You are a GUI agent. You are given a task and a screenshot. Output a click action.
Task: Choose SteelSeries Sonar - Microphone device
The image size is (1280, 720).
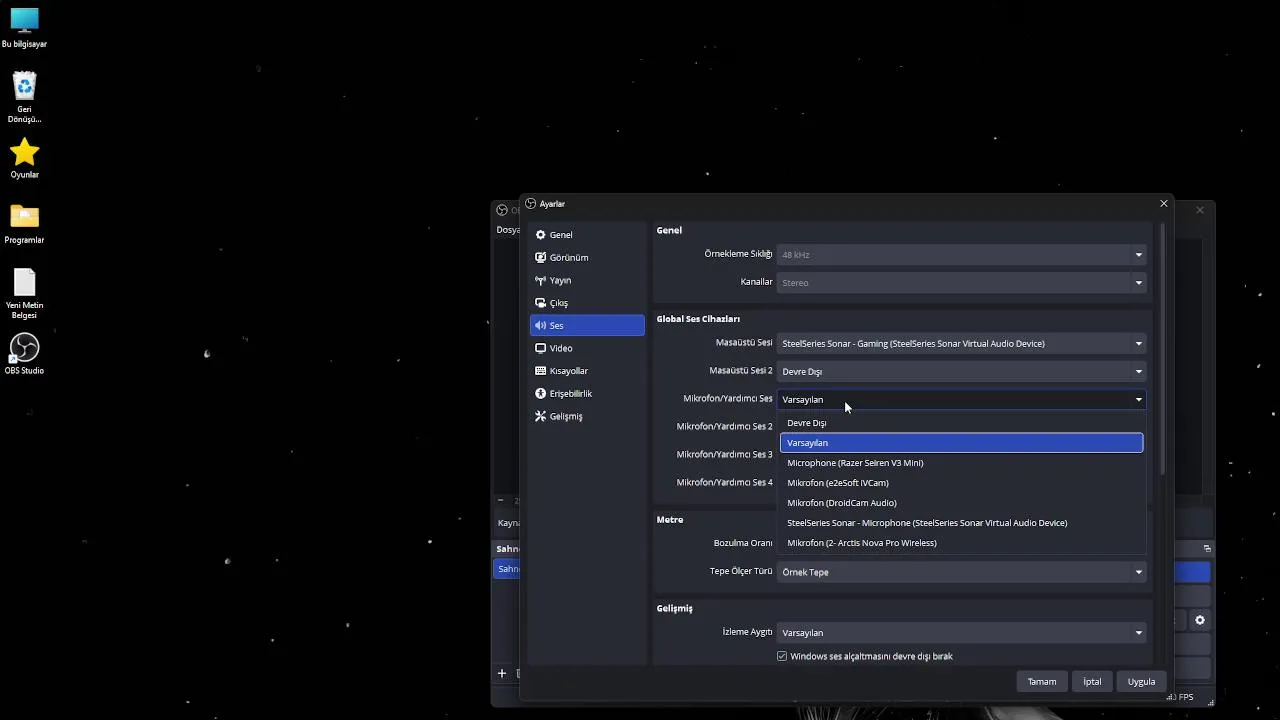point(961,523)
